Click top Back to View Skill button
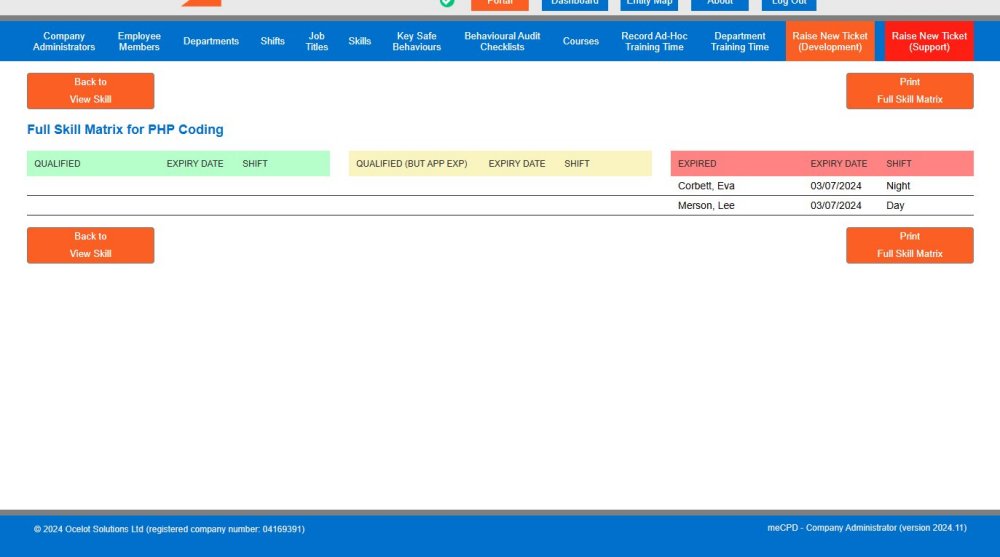 [90, 91]
